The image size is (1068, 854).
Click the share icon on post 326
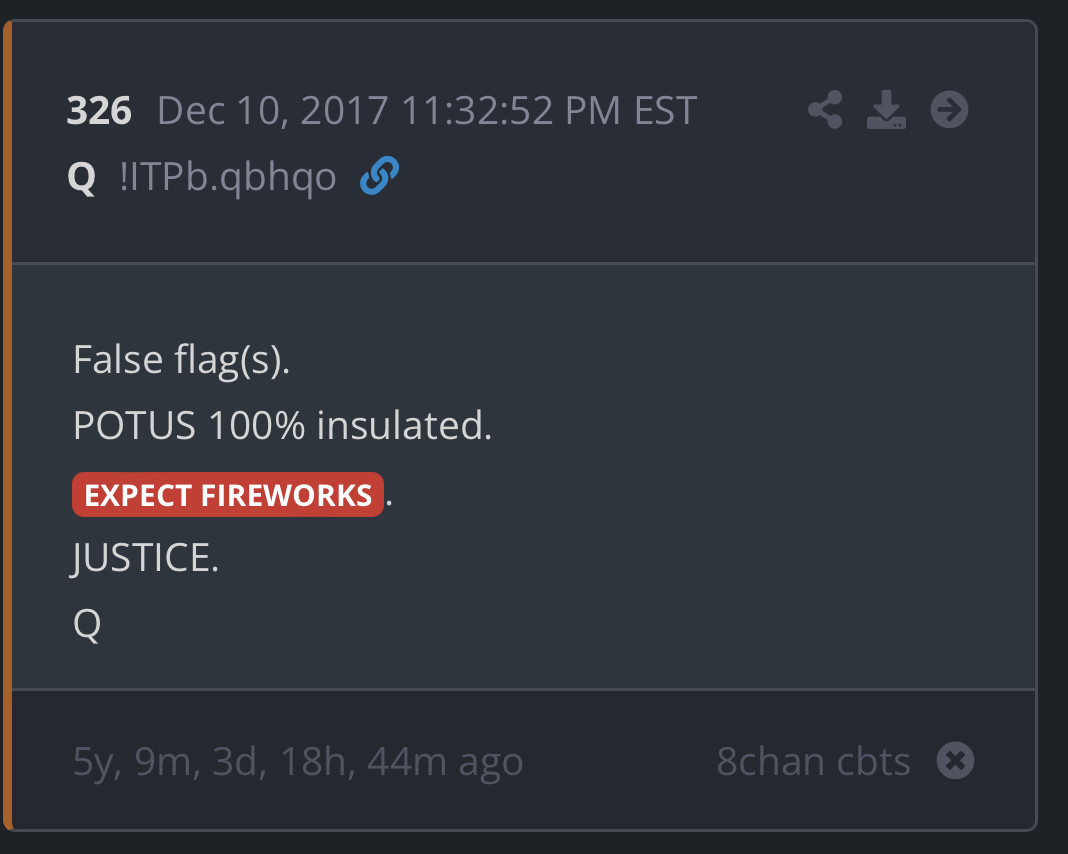pyautogui.click(x=825, y=110)
